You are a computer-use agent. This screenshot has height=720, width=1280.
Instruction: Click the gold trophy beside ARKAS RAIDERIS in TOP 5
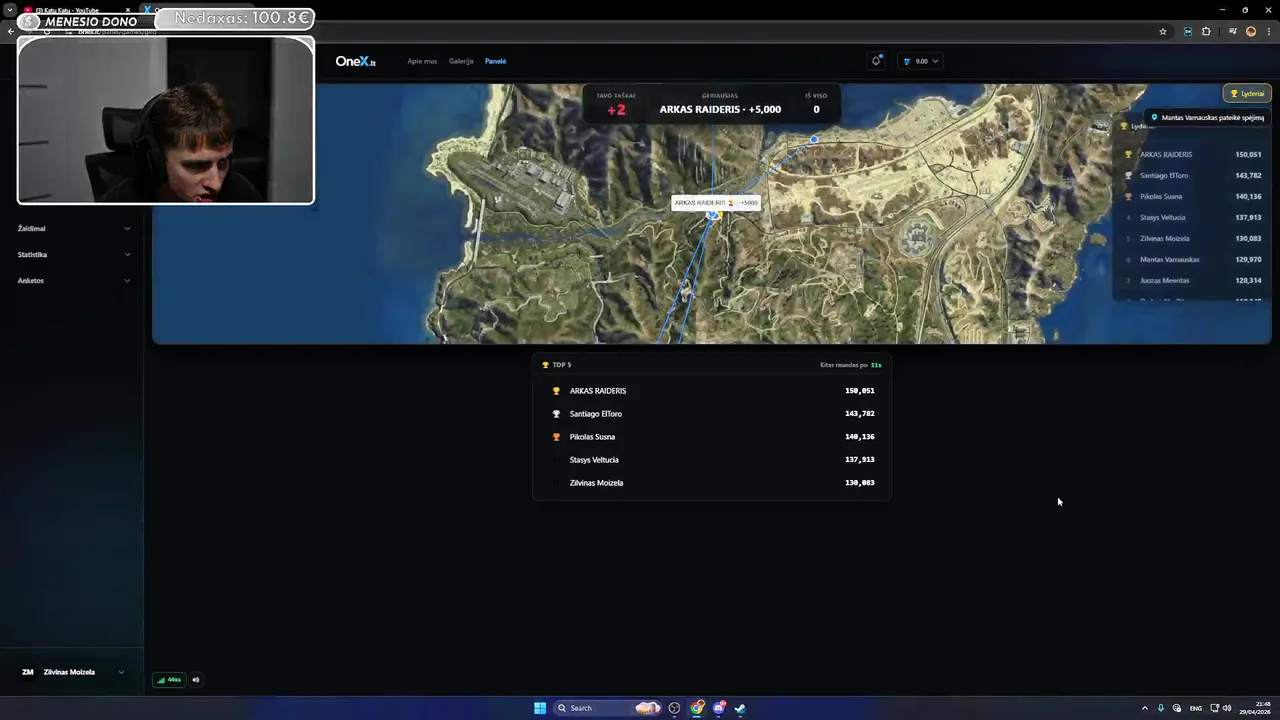pos(556,391)
